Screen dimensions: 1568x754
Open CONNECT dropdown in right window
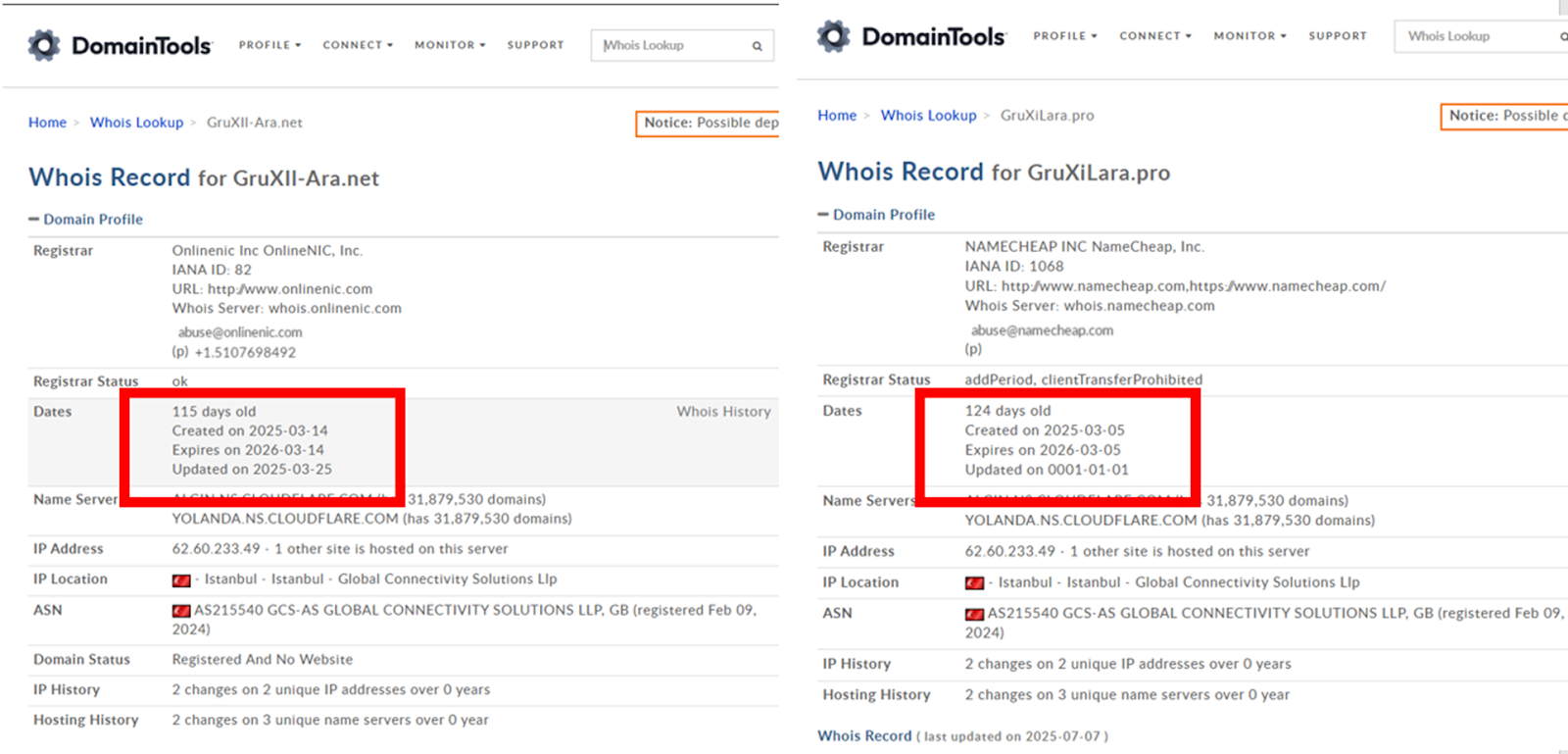(1155, 36)
